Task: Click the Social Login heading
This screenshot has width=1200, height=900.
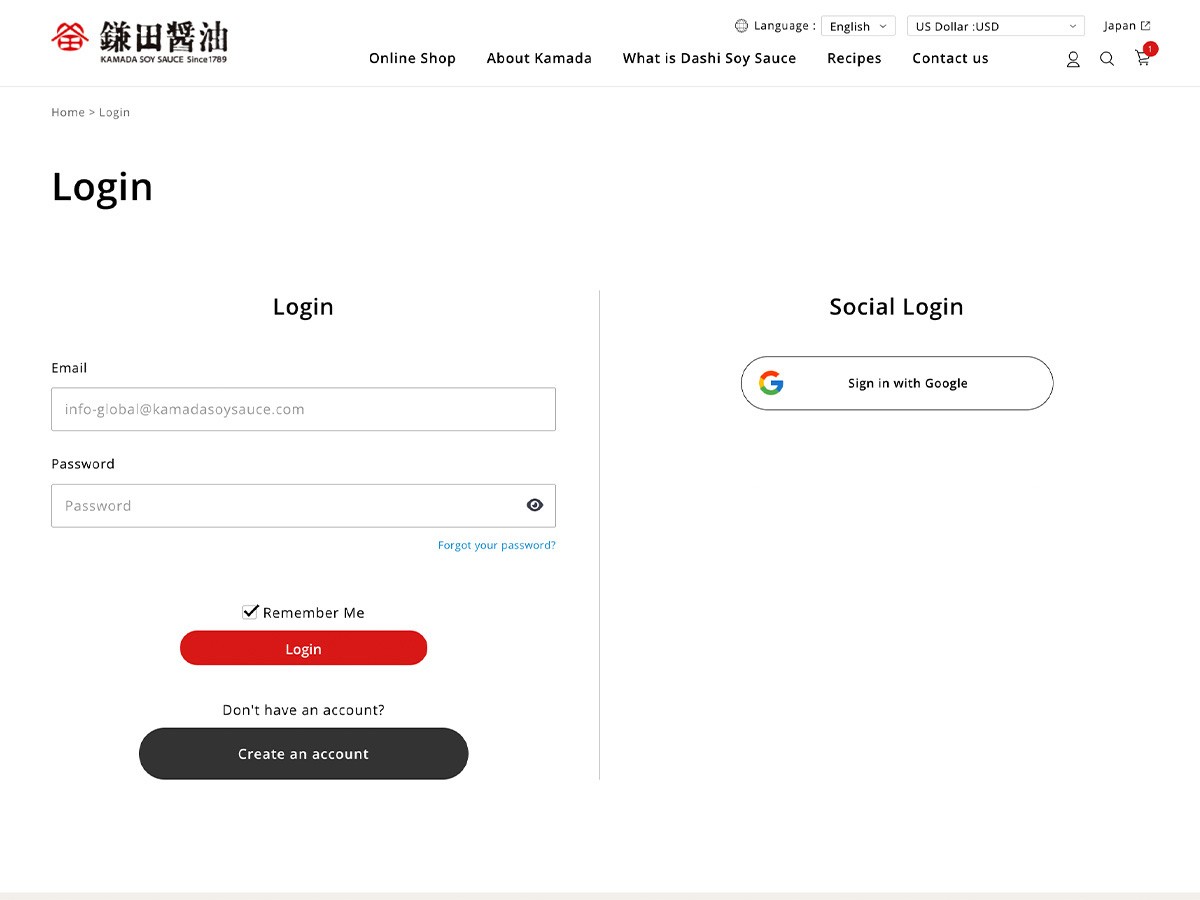Action: coord(896,307)
